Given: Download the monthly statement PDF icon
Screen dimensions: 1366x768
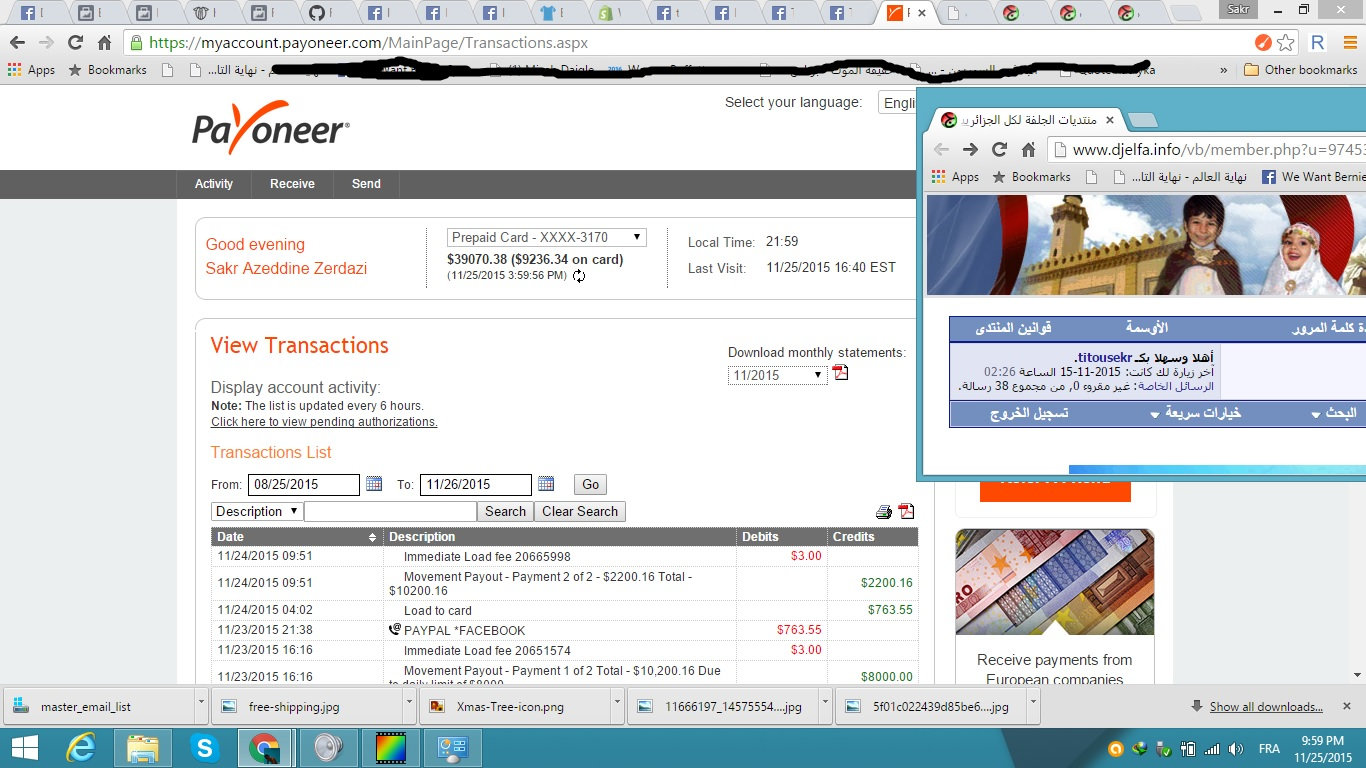Looking at the screenshot, I should tap(840, 373).
